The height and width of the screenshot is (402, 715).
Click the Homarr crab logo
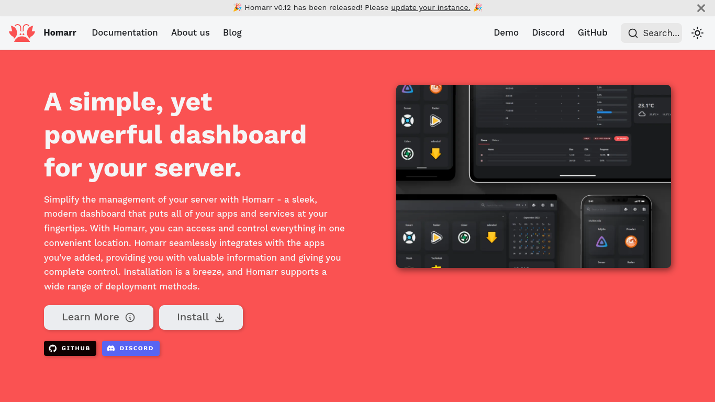point(22,33)
